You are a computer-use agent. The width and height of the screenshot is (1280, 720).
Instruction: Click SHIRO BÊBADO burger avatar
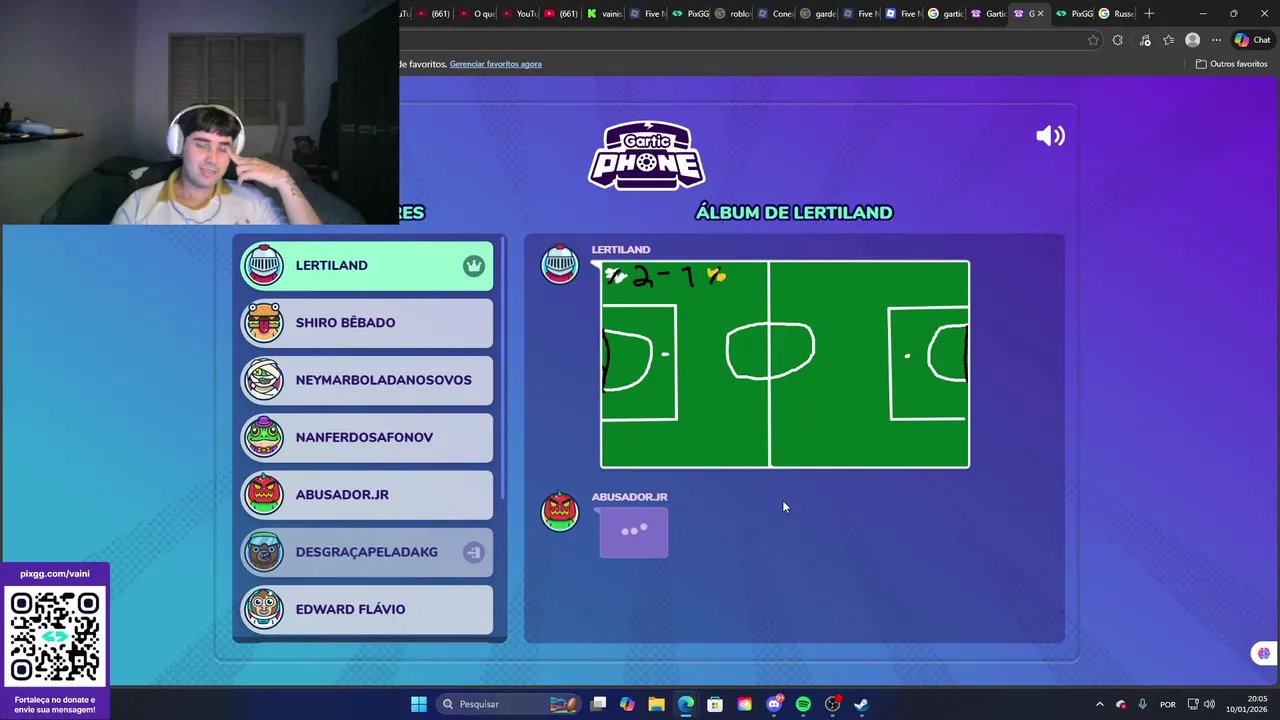[x=264, y=322]
